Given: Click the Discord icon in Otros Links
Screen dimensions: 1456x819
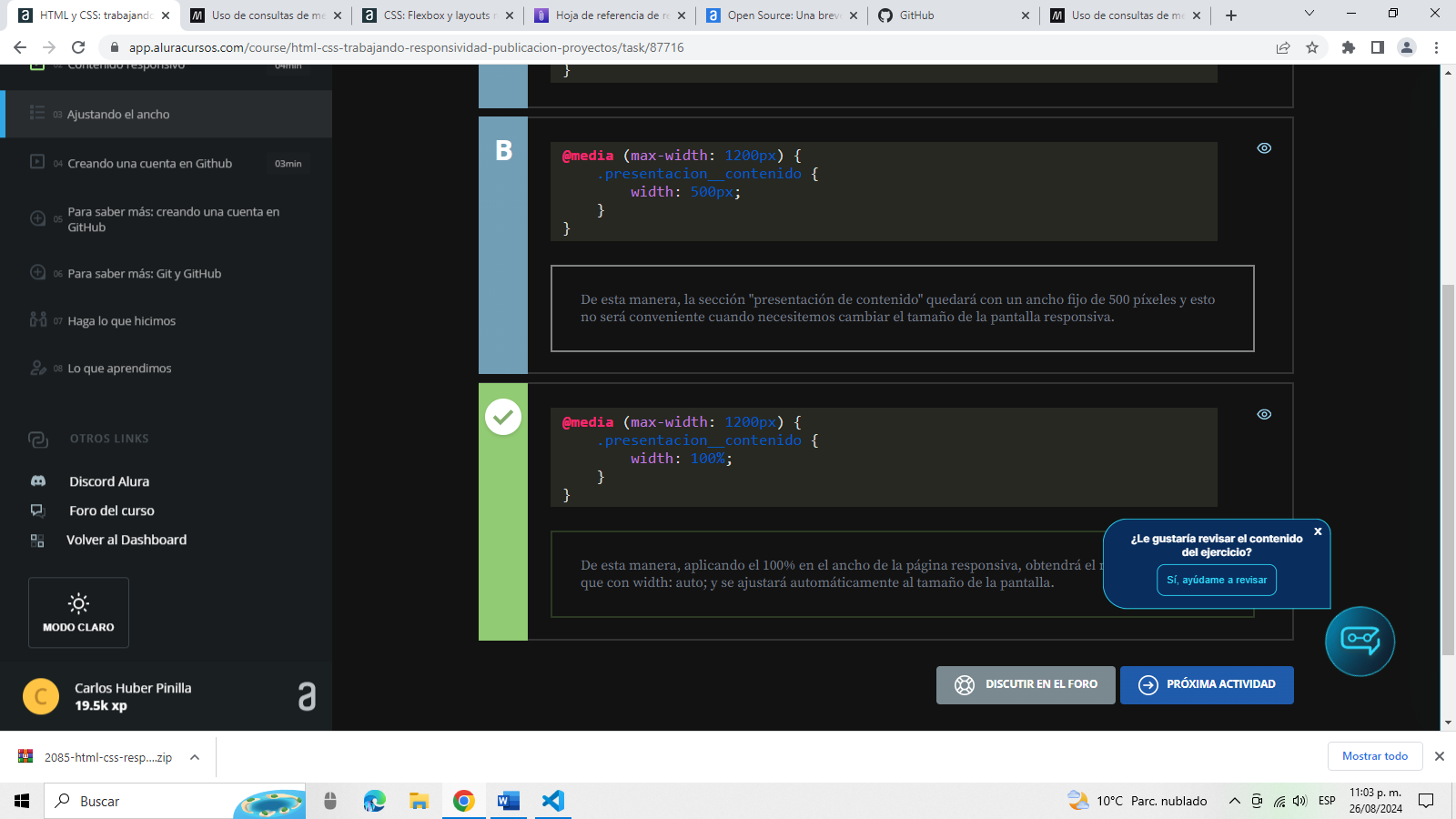Looking at the screenshot, I should click(38, 480).
